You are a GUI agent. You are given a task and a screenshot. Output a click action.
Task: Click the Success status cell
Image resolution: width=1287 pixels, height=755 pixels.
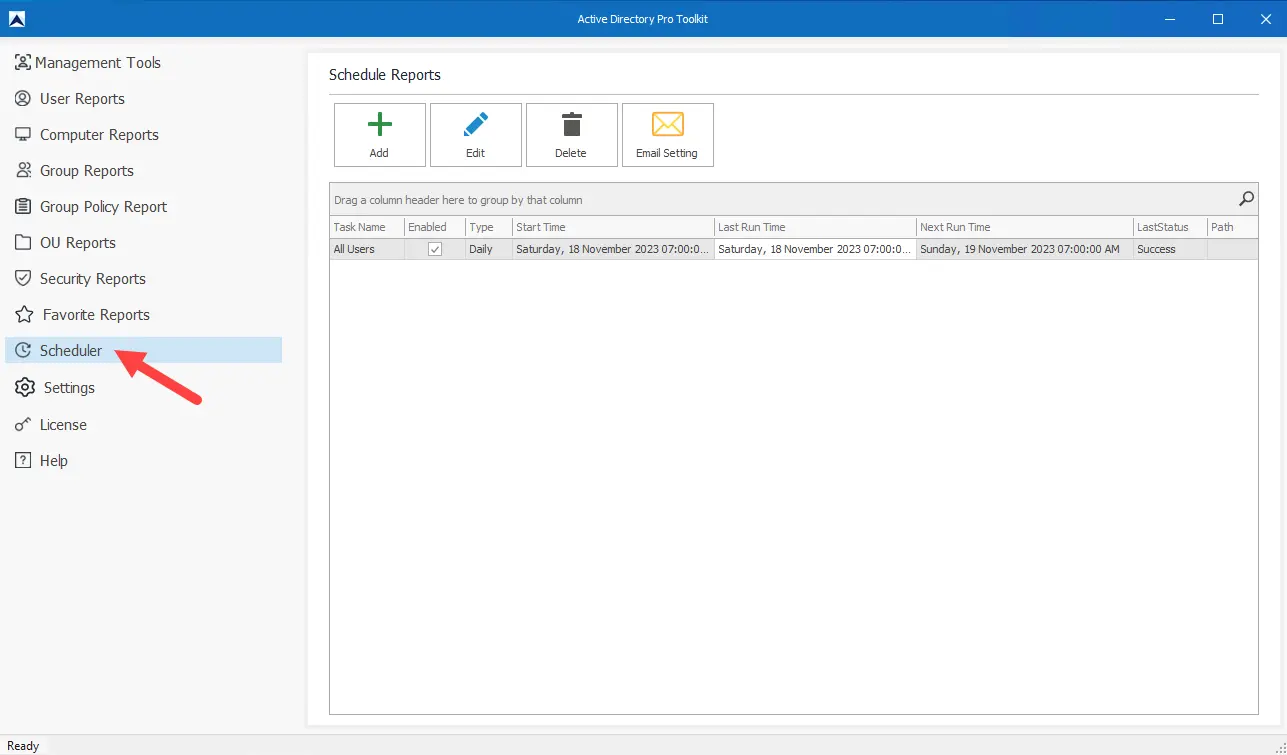pos(1170,249)
